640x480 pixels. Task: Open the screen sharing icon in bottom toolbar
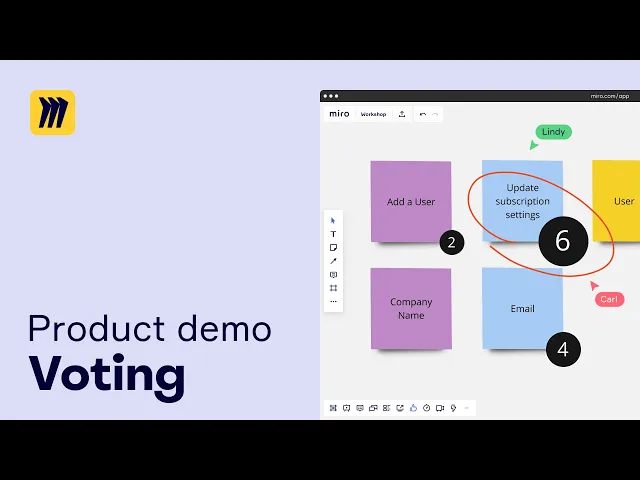coord(373,408)
